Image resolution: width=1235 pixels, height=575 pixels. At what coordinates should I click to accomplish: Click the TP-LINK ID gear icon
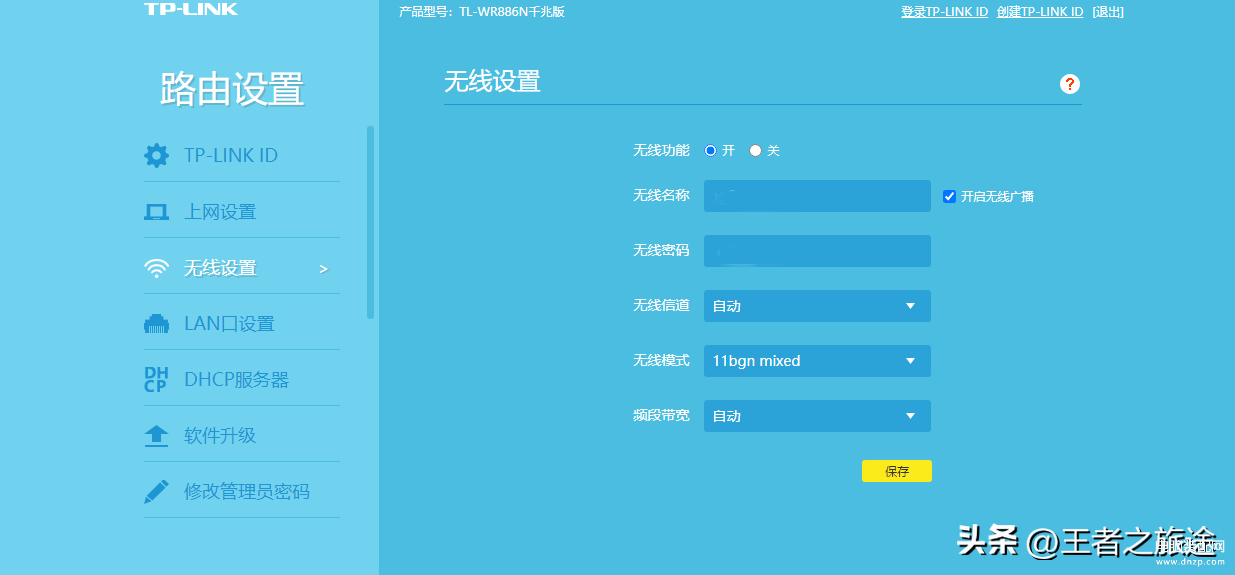(x=156, y=155)
